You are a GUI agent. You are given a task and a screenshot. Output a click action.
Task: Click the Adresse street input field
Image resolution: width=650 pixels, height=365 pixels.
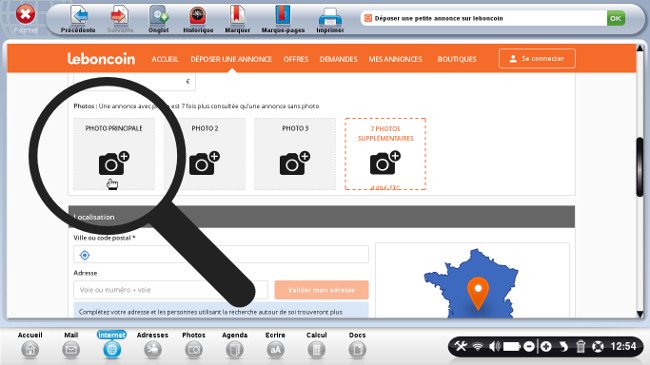click(170, 290)
